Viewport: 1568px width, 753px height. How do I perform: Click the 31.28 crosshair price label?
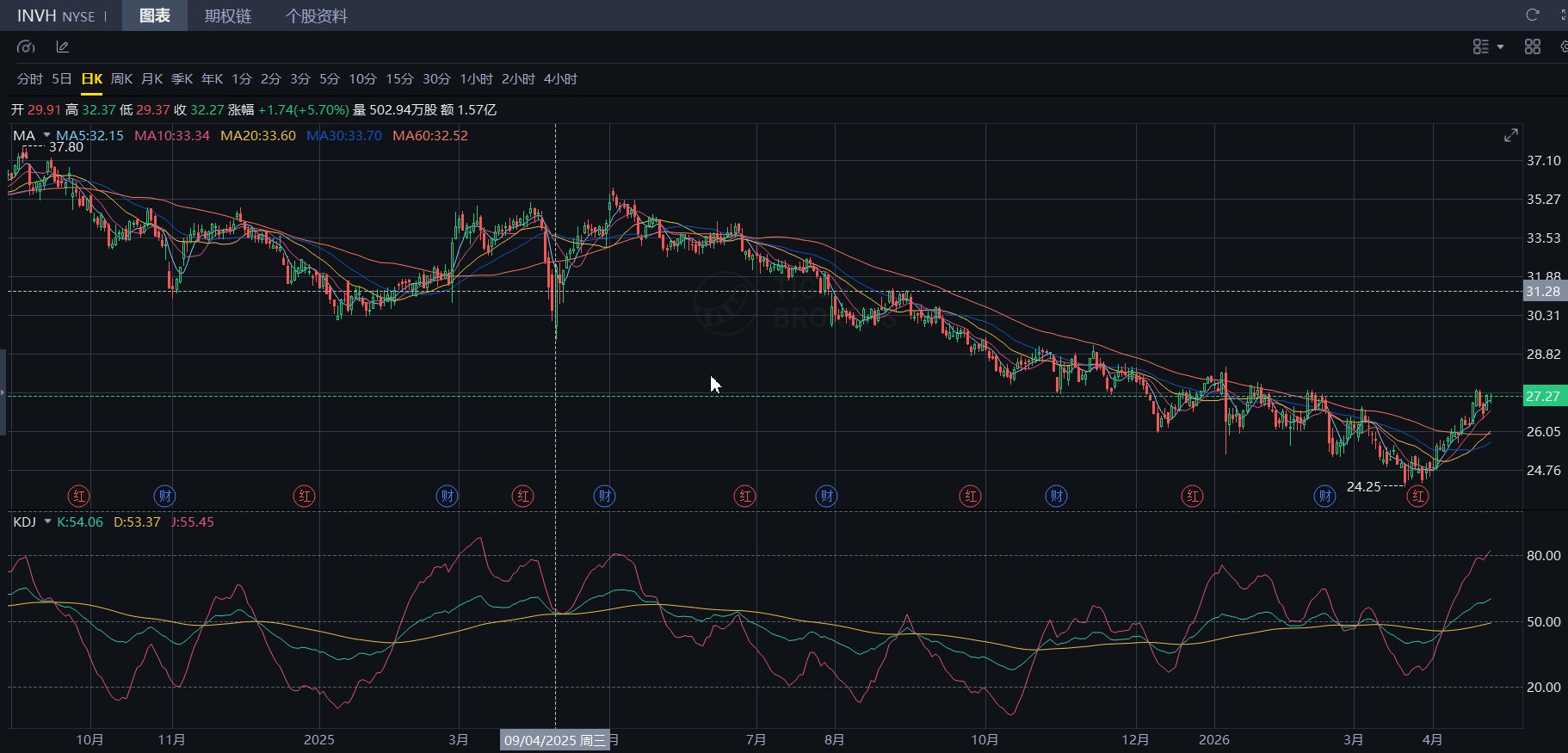tap(1544, 291)
